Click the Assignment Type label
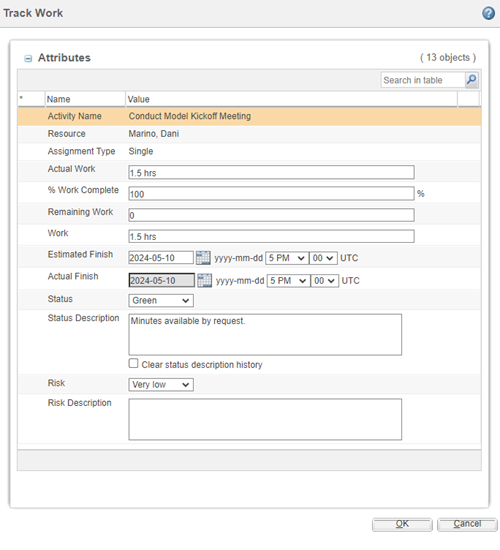The image size is (500, 550). click(81, 151)
